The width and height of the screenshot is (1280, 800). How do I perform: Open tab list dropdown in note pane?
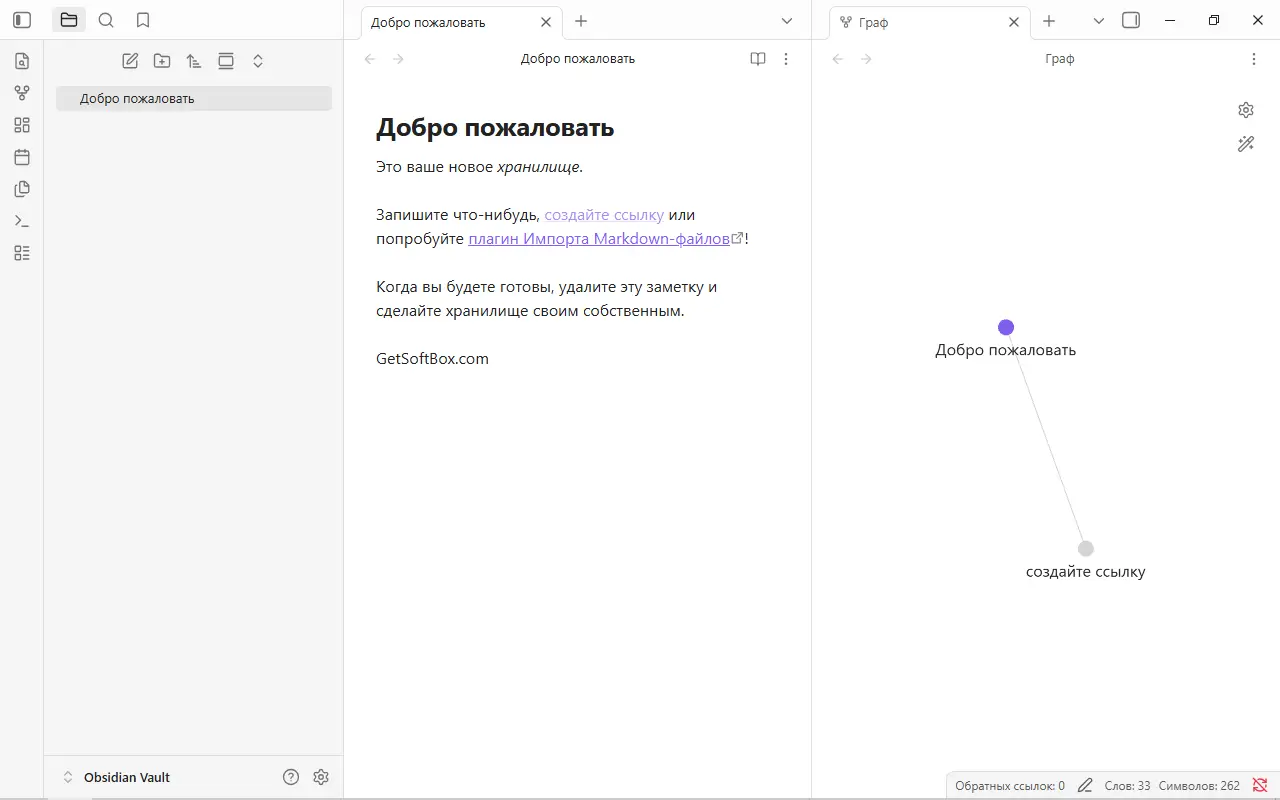coord(787,21)
